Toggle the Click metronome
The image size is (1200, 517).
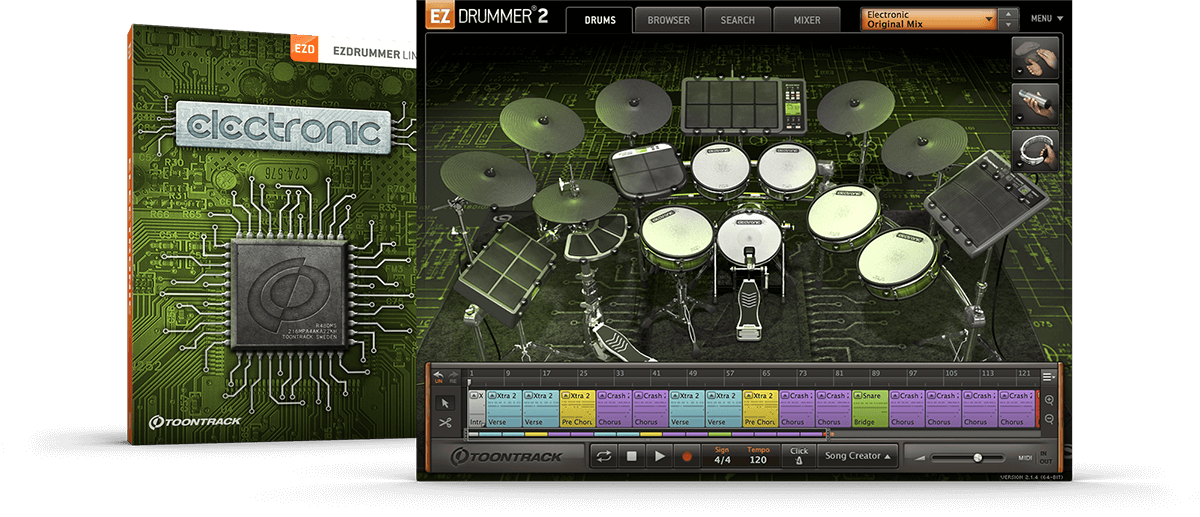[x=798, y=456]
